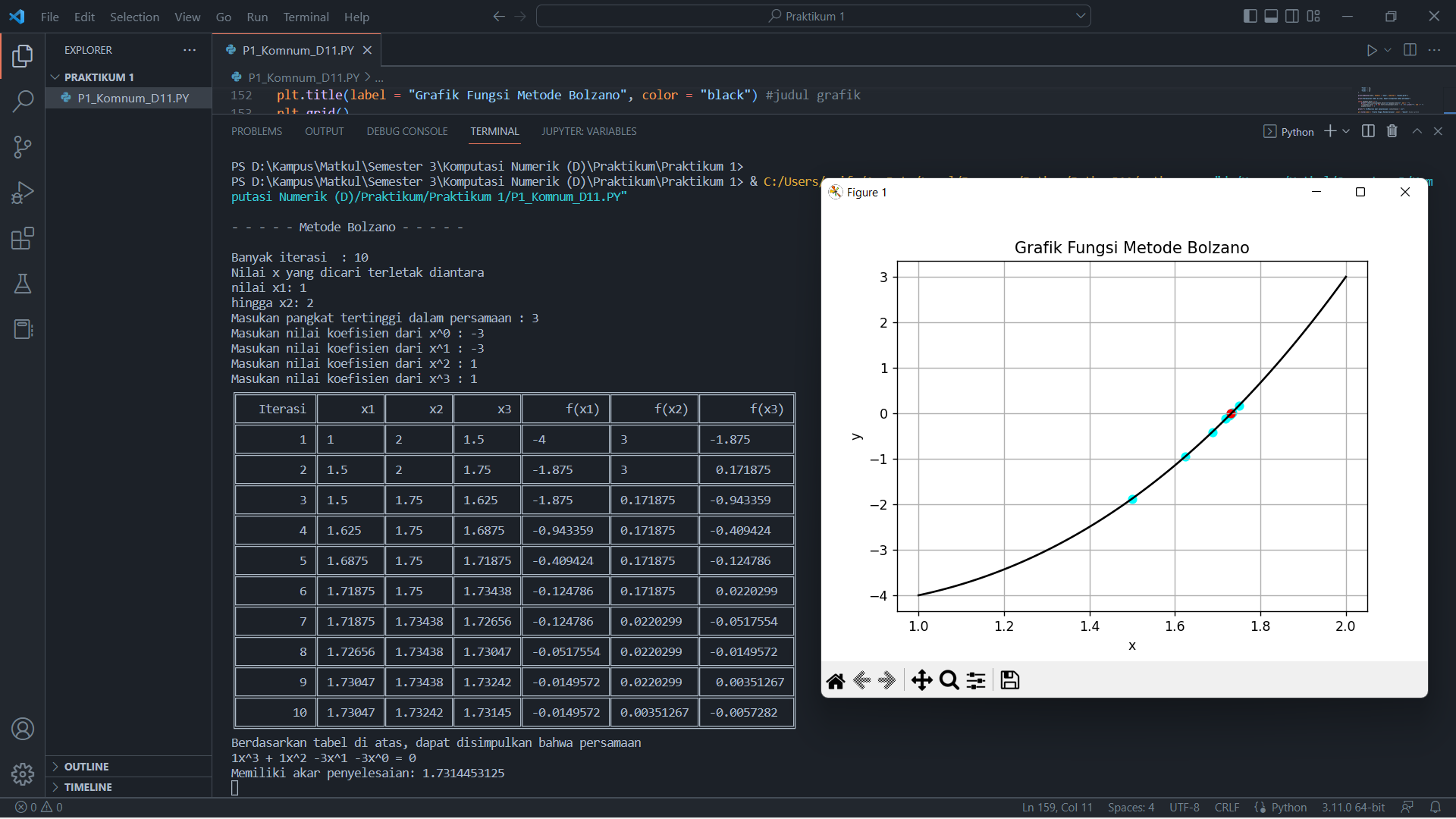Open the Source Control sidebar icon
Image resolution: width=1456 pixels, height=819 pixels.
click(23, 146)
